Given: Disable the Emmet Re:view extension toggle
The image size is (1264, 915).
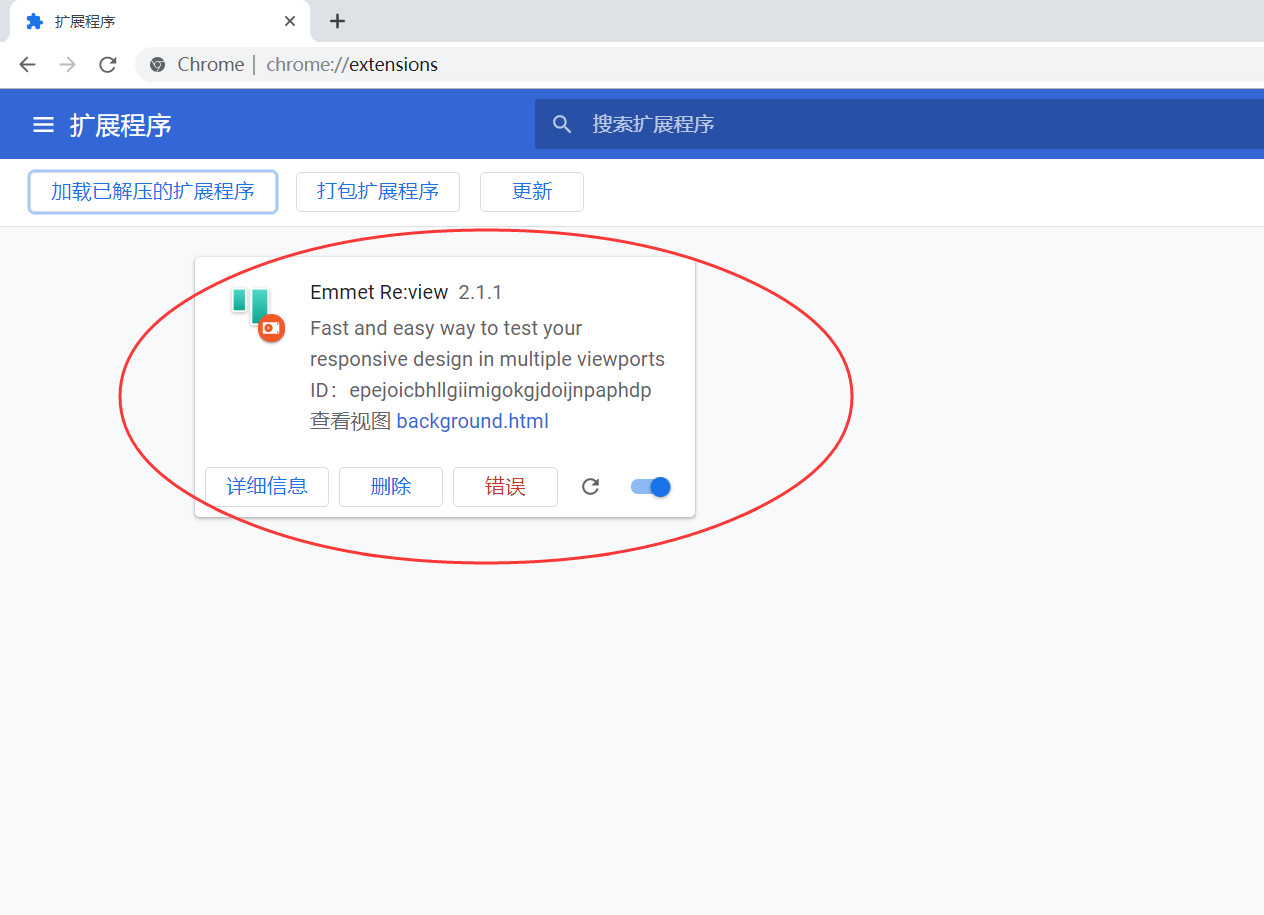Looking at the screenshot, I should click(649, 486).
